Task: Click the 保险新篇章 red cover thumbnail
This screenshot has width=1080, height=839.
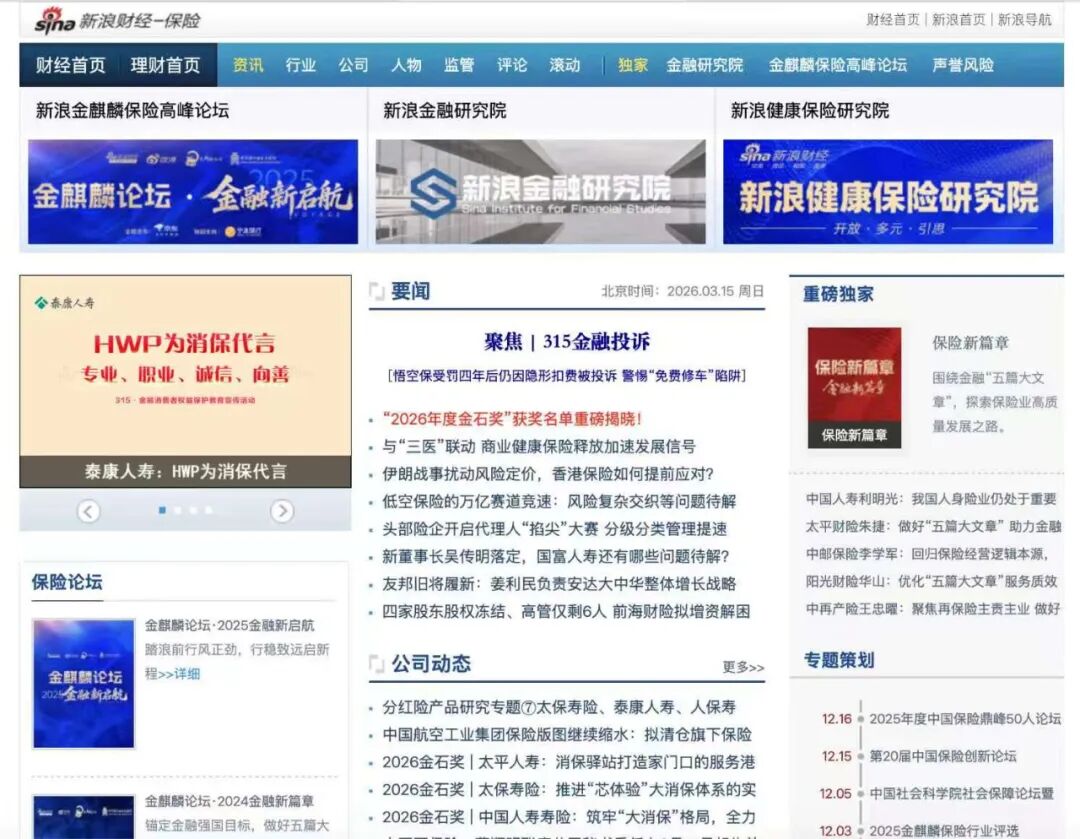Action: [x=854, y=387]
